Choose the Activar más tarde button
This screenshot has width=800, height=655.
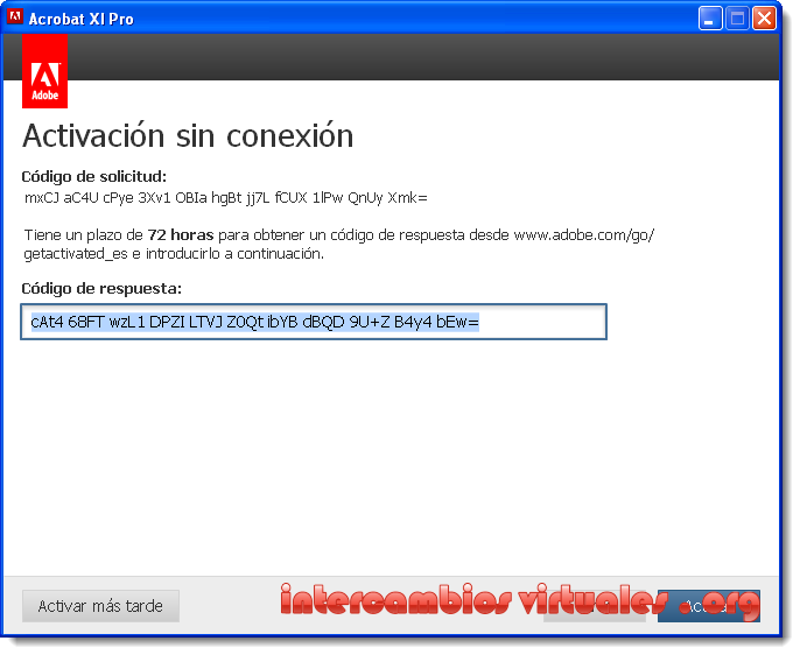pos(101,606)
